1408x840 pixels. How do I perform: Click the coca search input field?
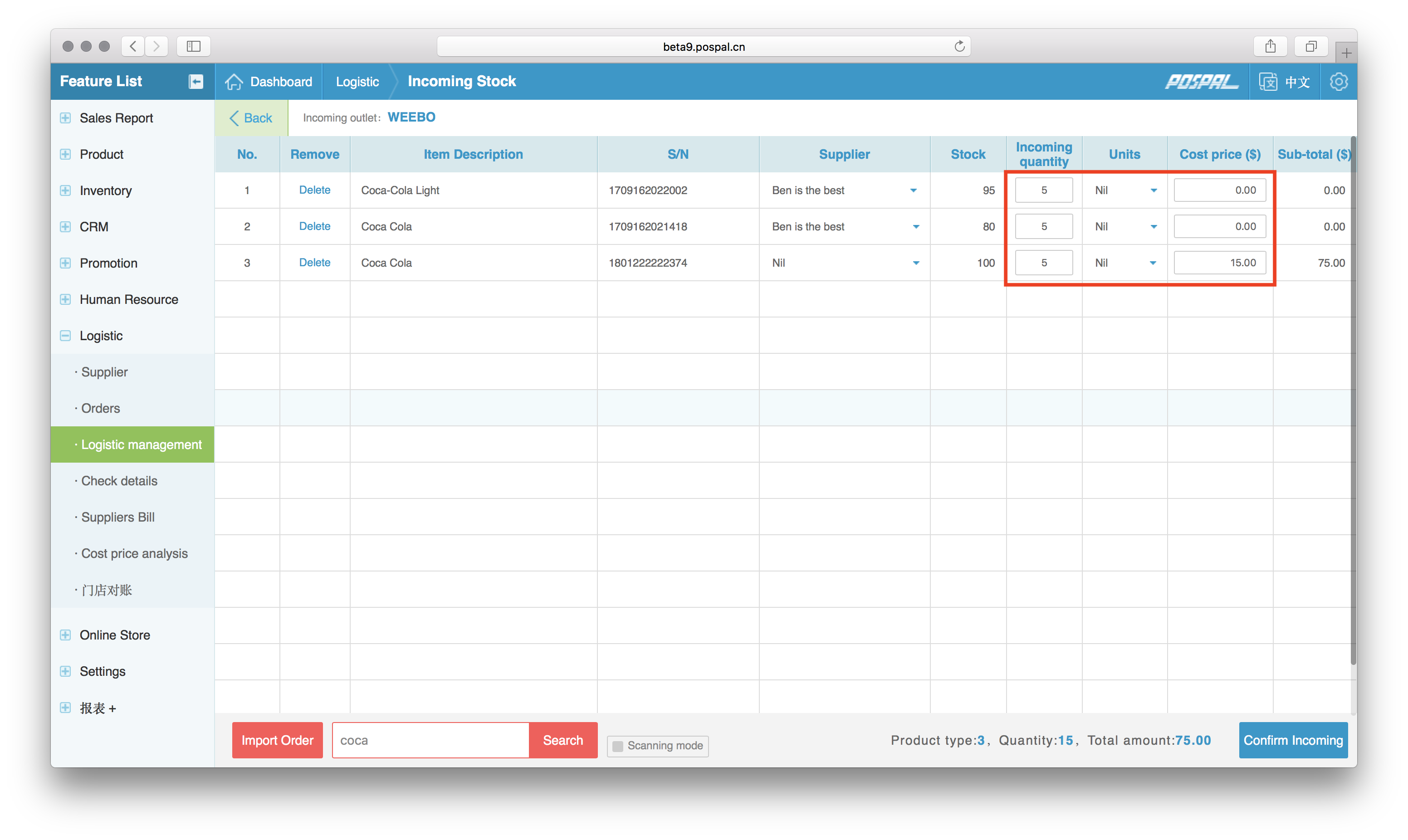coord(430,740)
